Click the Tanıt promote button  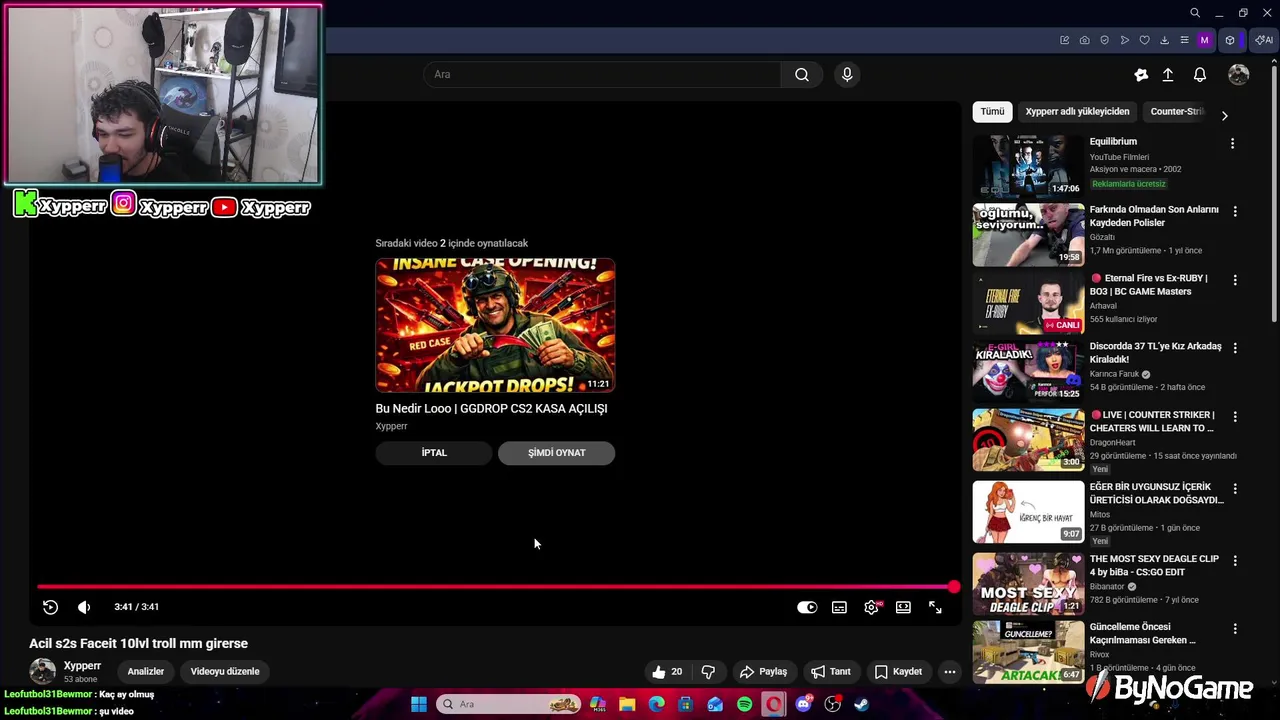[x=831, y=672]
